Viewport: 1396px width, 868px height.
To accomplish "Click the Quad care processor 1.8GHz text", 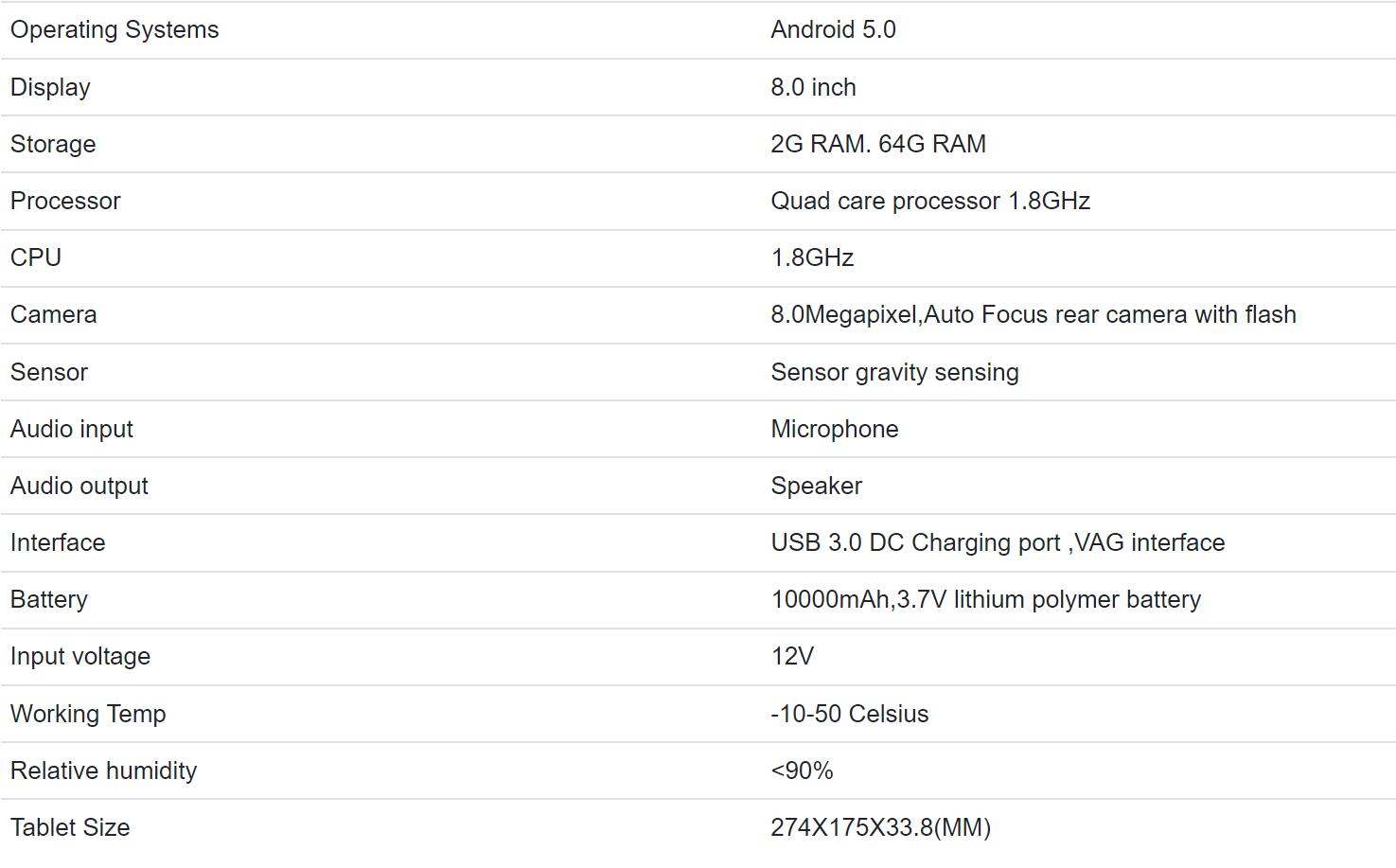I will click(930, 201).
